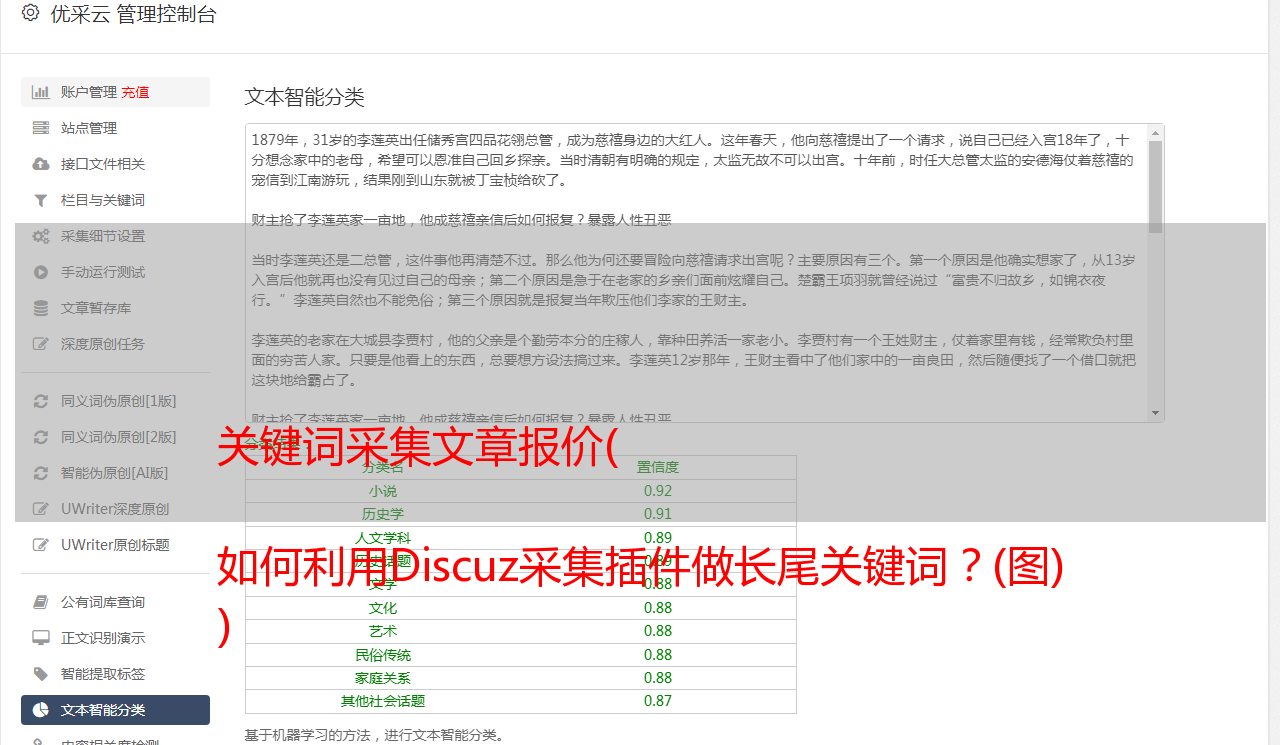Screen dimensions: 1280x745
Task: Click the 置信度 column header
Action: pyautogui.click(x=658, y=467)
